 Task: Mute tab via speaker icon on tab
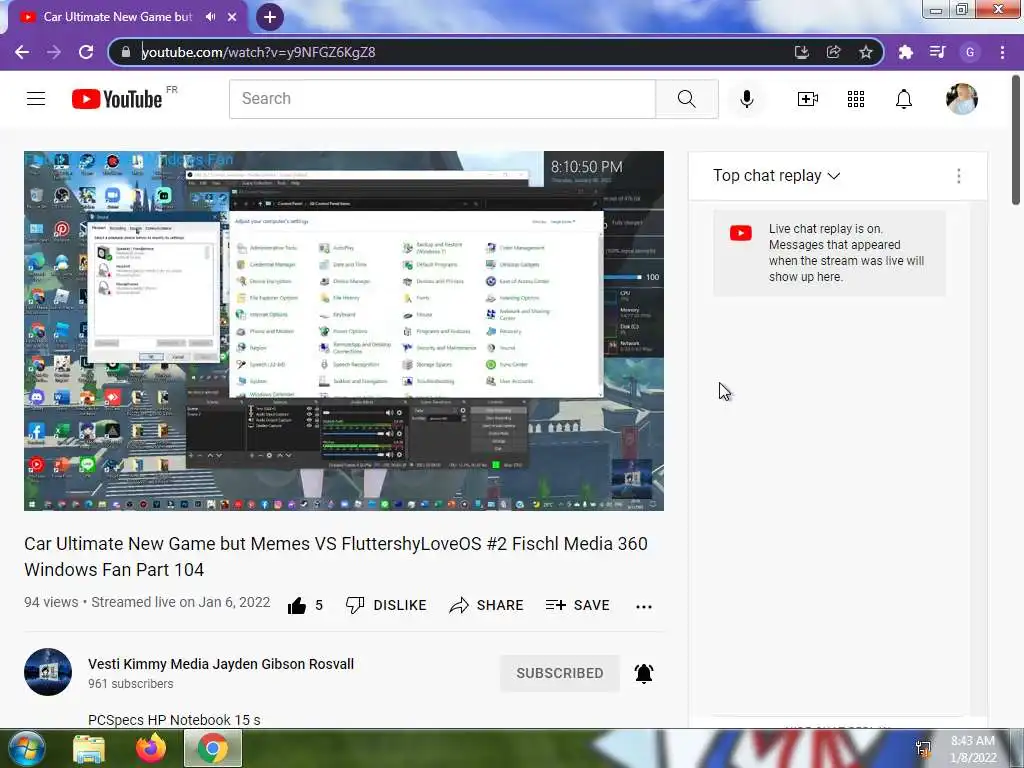210,17
